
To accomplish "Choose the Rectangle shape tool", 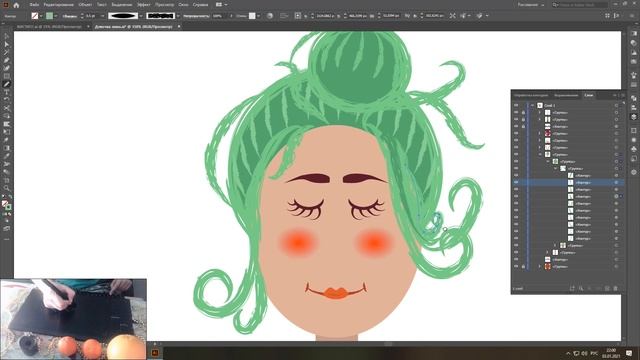I will tap(7, 76).
